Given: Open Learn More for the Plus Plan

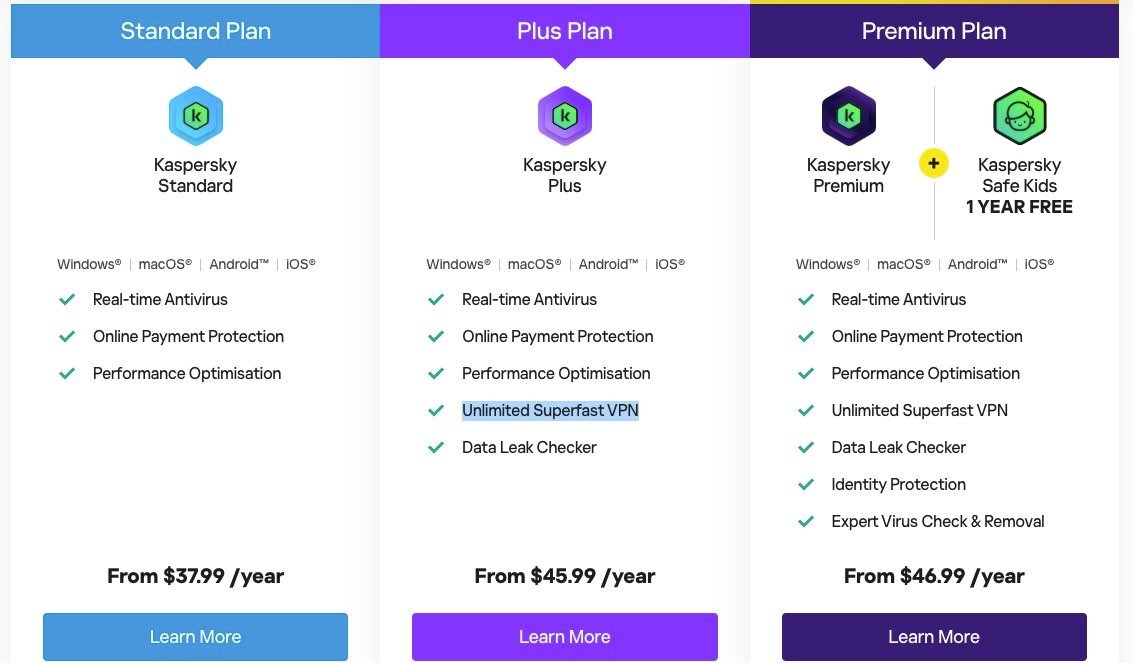Looking at the screenshot, I should click(564, 637).
